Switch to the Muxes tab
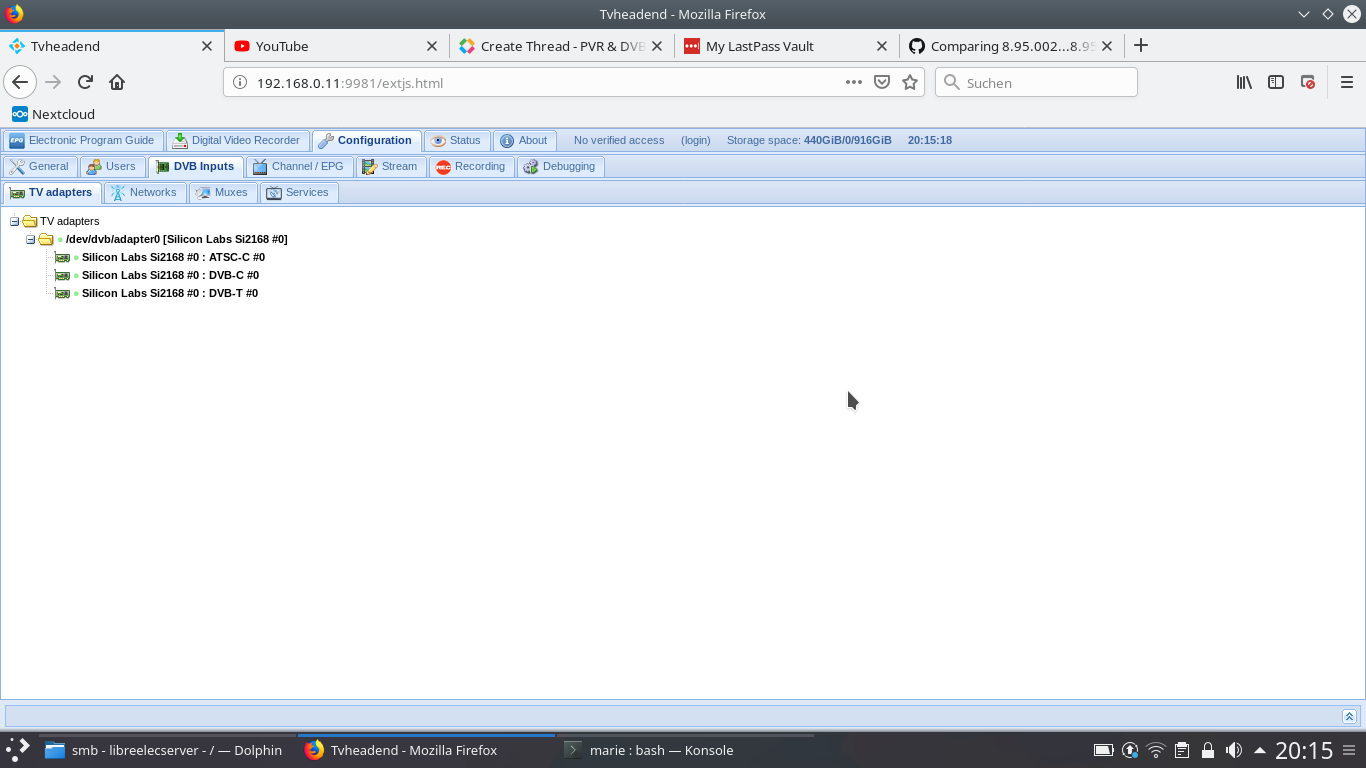 222,192
